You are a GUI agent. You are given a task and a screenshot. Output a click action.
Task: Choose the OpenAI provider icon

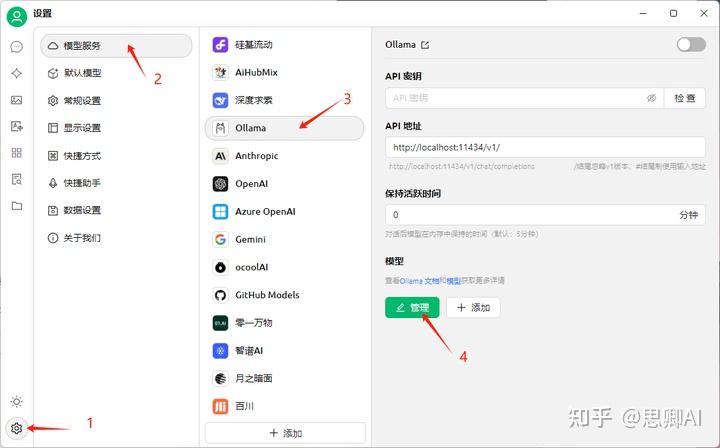[220, 184]
